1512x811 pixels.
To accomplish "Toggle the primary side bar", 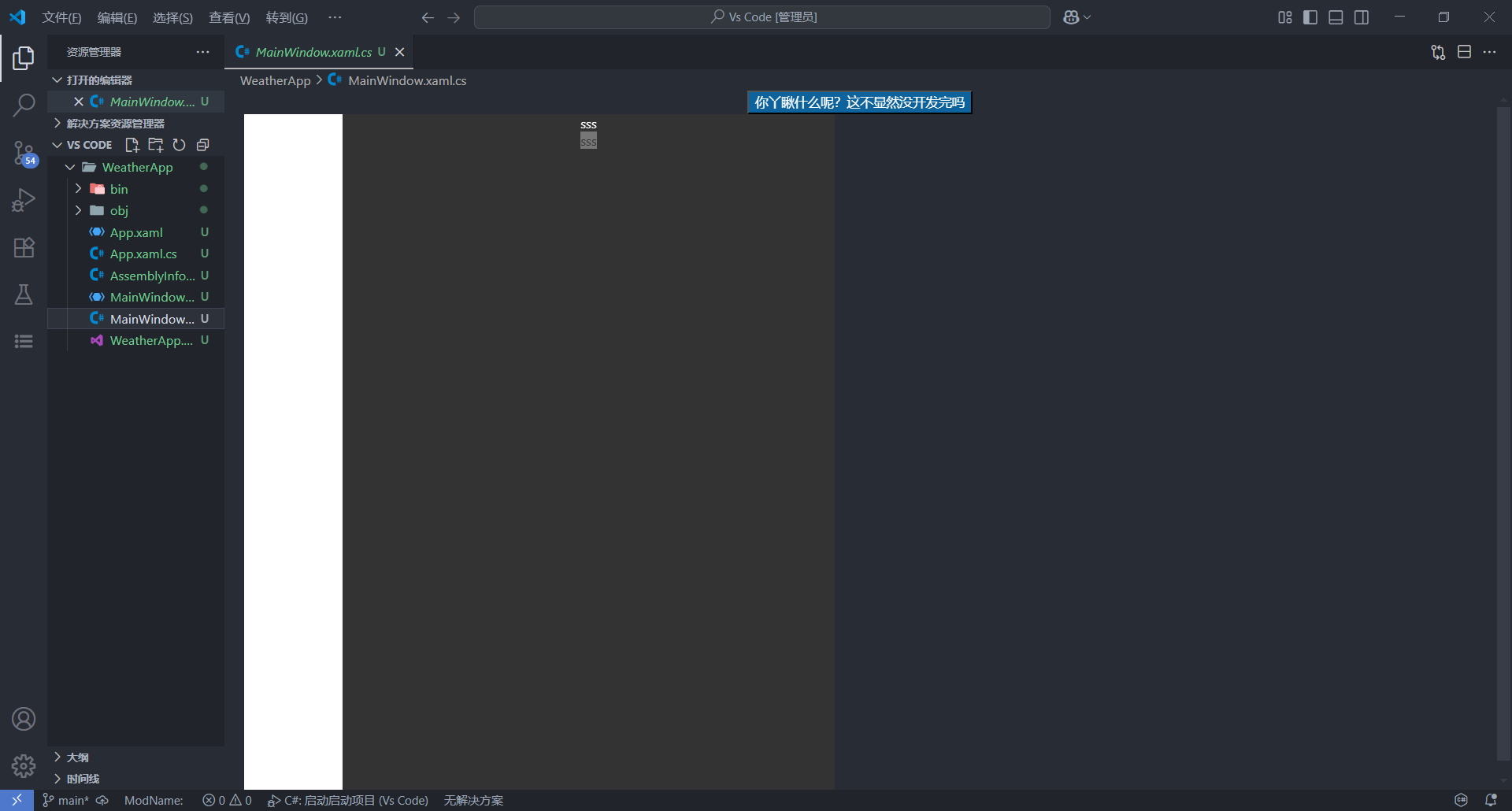I will [1310, 17].
